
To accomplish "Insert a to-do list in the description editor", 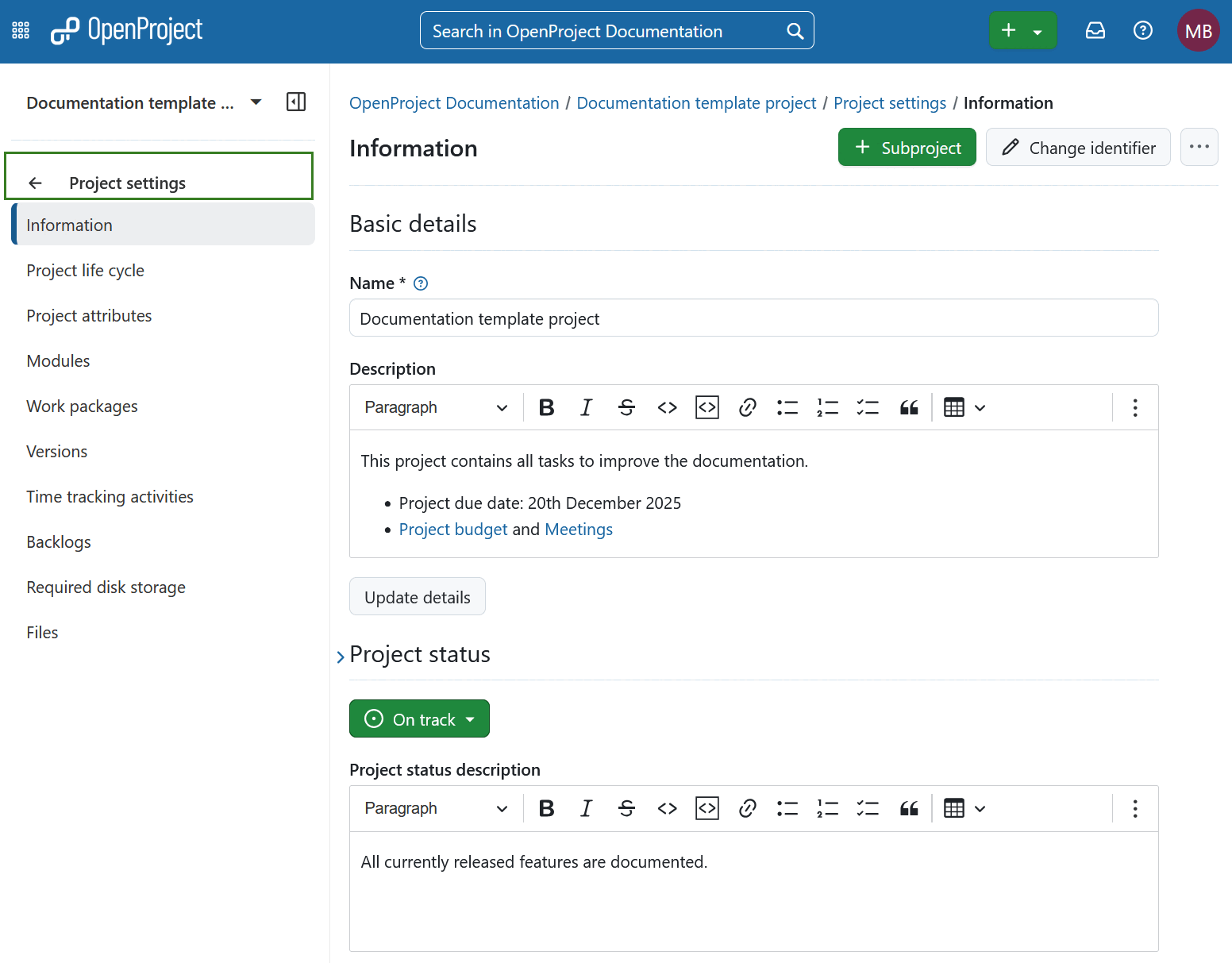I will click(868, 406).
